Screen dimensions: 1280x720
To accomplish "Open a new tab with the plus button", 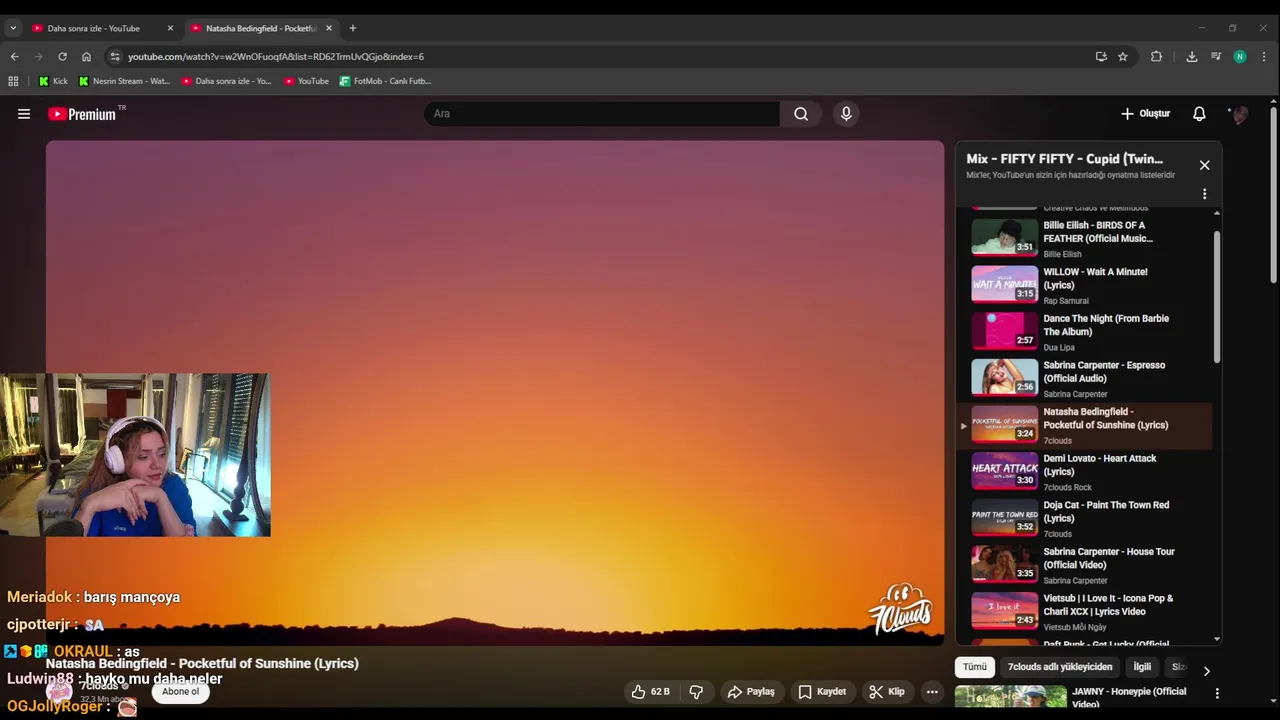I will coord(352,28).
